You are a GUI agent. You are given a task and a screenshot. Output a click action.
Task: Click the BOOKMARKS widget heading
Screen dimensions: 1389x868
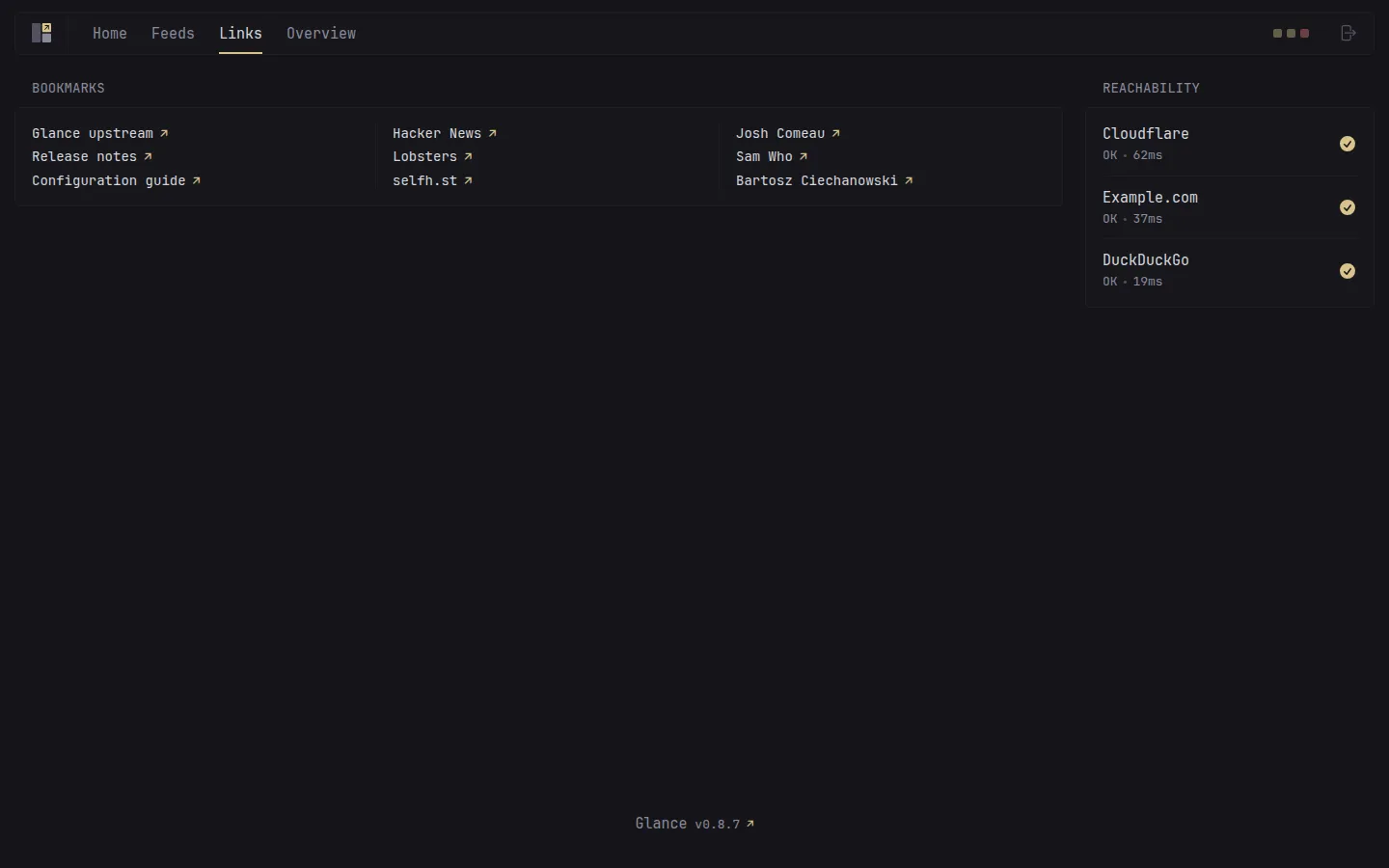click(x=68, y=88)
